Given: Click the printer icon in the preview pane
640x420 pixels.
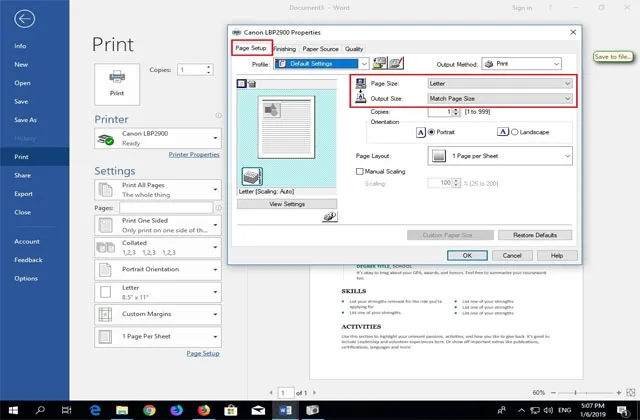Looking at the screenshot, I should click(251, 176).
